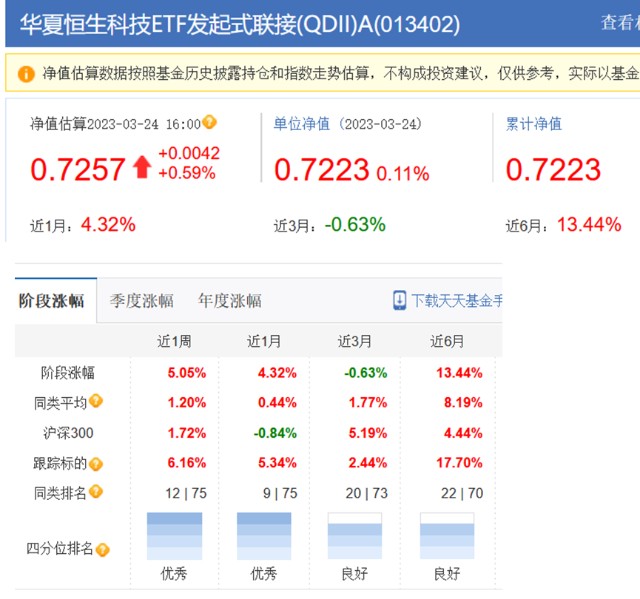Click 跟踪标的 value 5.34%
640x599 pixels.
pyautogui.click(x=277, y=463)
